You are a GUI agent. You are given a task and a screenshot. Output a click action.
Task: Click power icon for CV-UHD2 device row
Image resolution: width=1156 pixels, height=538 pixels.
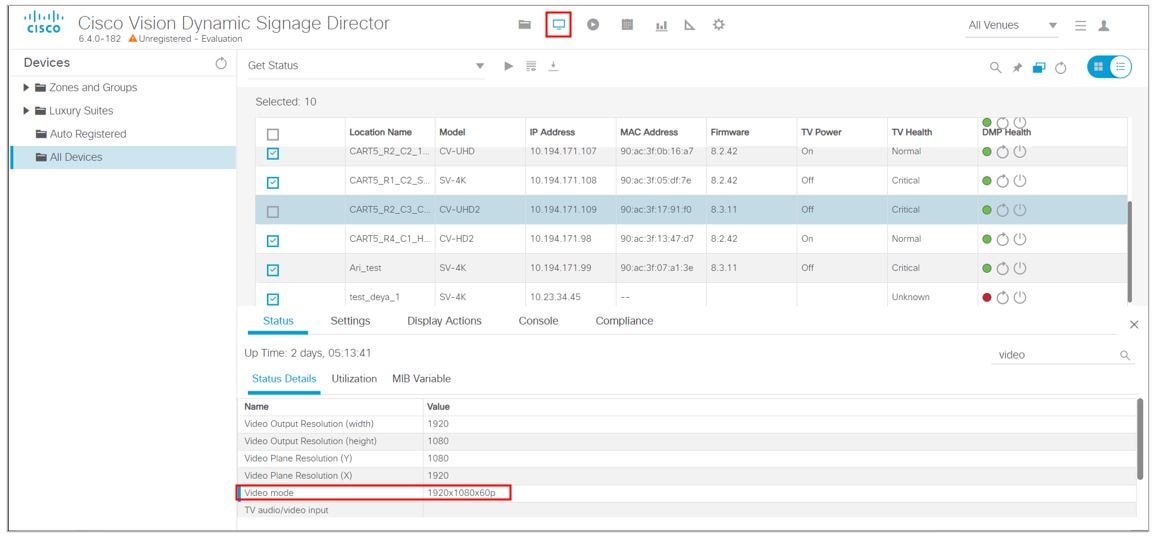point(1020,210)
